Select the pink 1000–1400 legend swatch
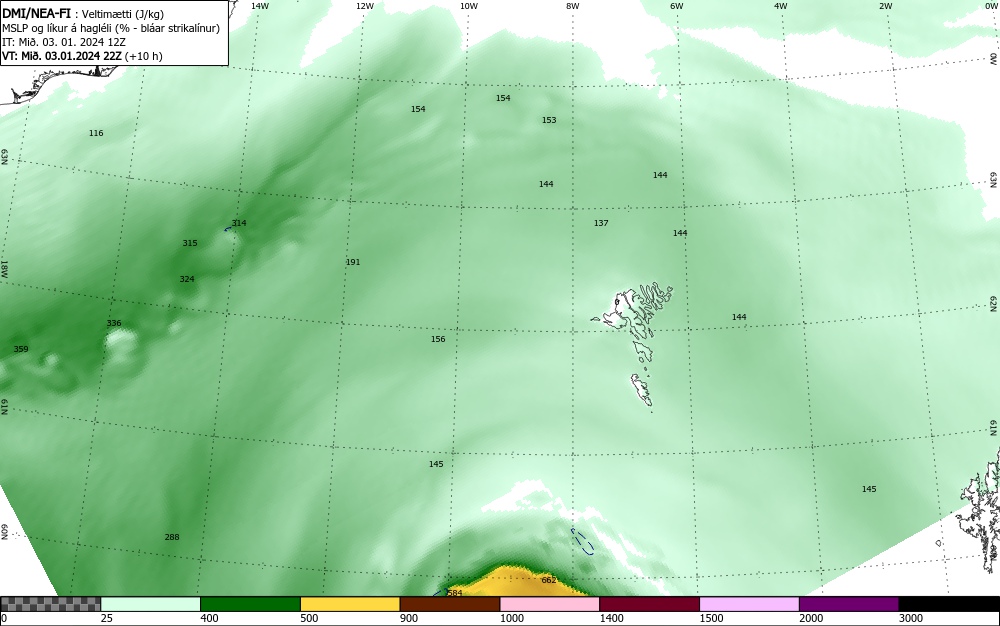Image resolution: width=1000 pixels, height=626 pixels. (x=550, y=604)
